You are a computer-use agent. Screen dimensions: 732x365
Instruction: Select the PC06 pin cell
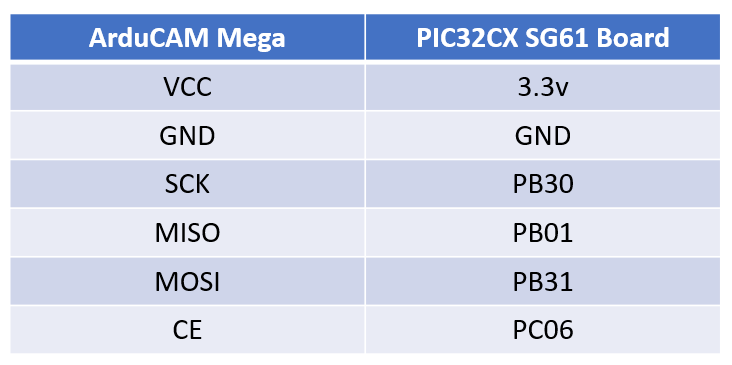tap(543, 330)
